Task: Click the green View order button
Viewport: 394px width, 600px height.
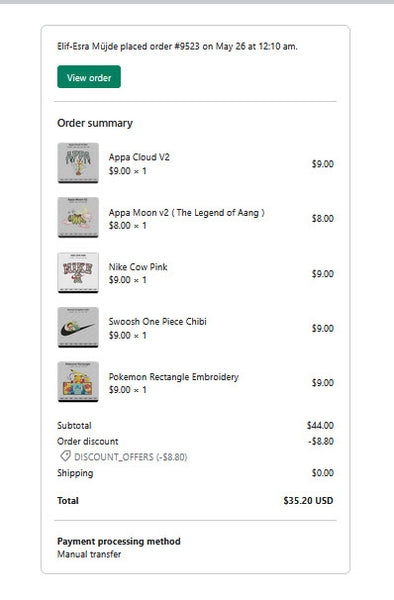Action: 89,77
